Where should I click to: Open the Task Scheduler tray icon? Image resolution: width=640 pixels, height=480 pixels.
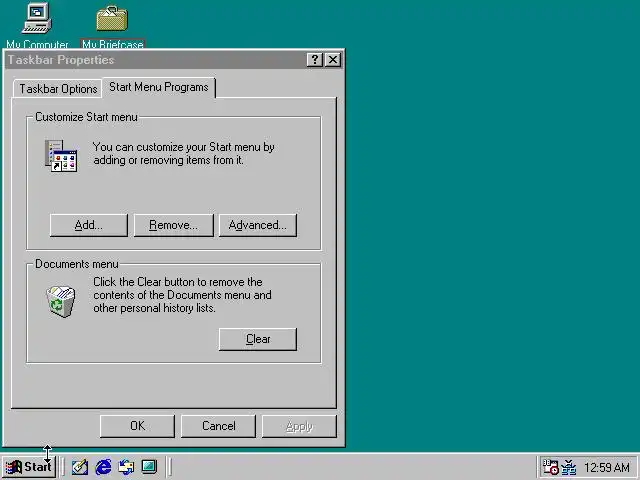pos(550,467)
